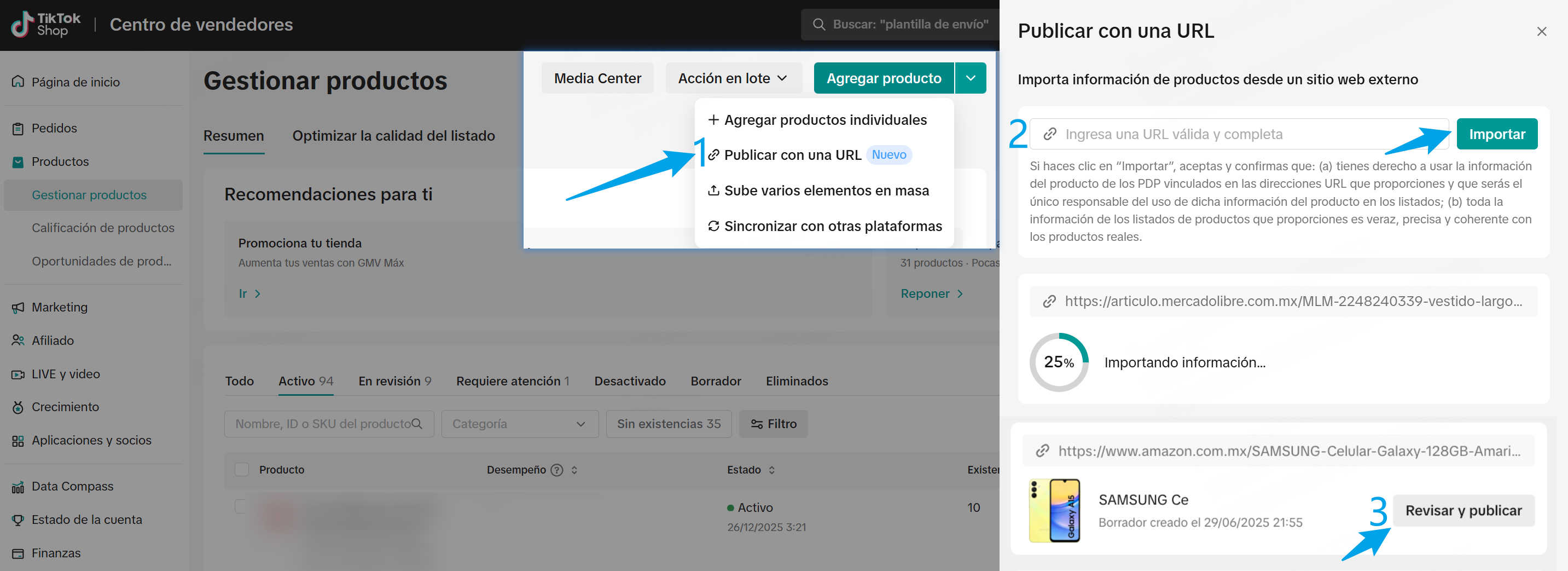This screenshot has width=1568, height=571.
Task: Open the Categoría dropdown
Action: click(x=519, y=424)
